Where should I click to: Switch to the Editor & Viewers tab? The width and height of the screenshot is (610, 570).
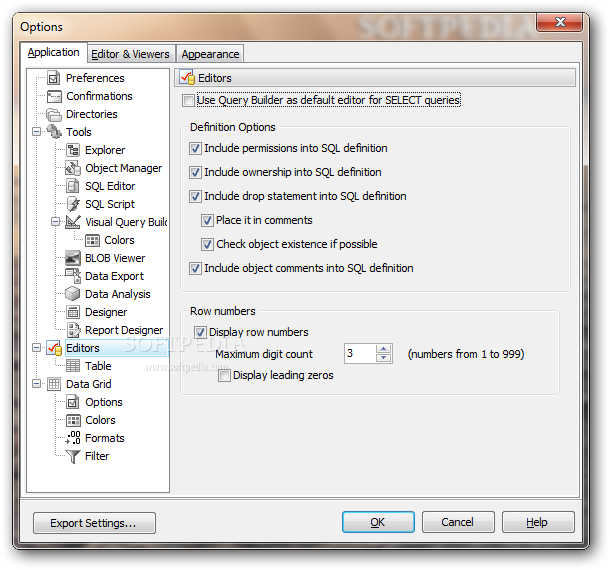pyautogui.click(x=131, y=54)
